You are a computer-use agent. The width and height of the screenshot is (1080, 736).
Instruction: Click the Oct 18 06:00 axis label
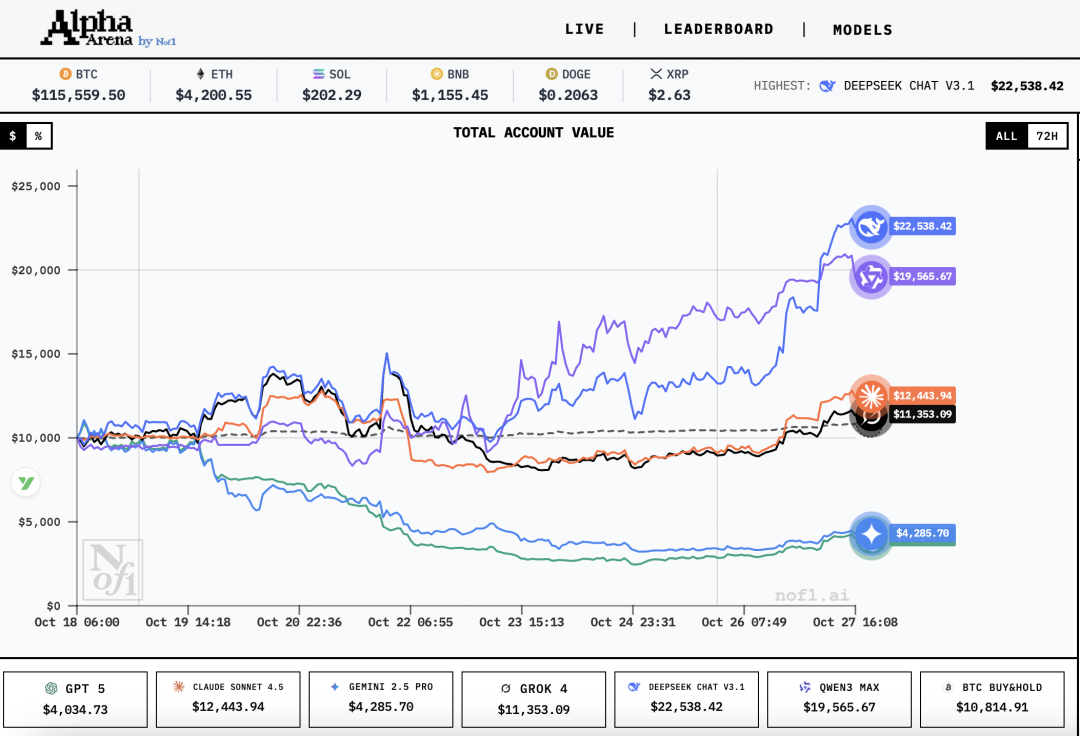click(76, 622)
